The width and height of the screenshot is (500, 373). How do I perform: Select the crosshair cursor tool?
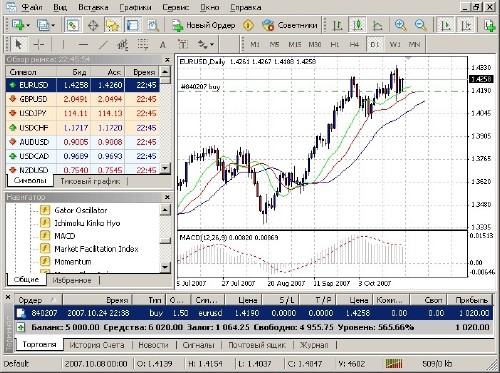(39, 44)
